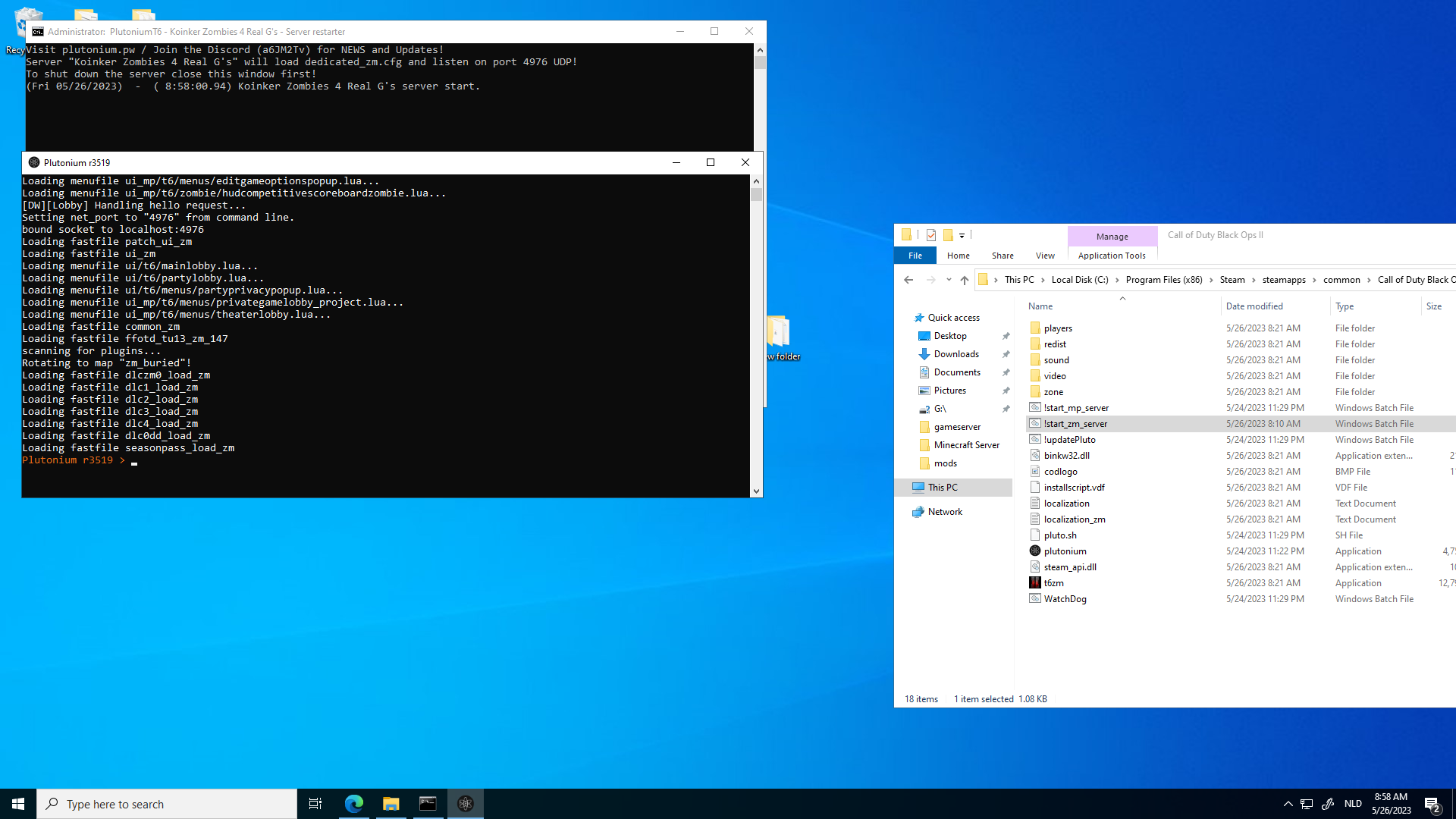Click Program Files (x86) in address bar
The width and height of the screenshot is (1456, 819).
point(1164,280)
